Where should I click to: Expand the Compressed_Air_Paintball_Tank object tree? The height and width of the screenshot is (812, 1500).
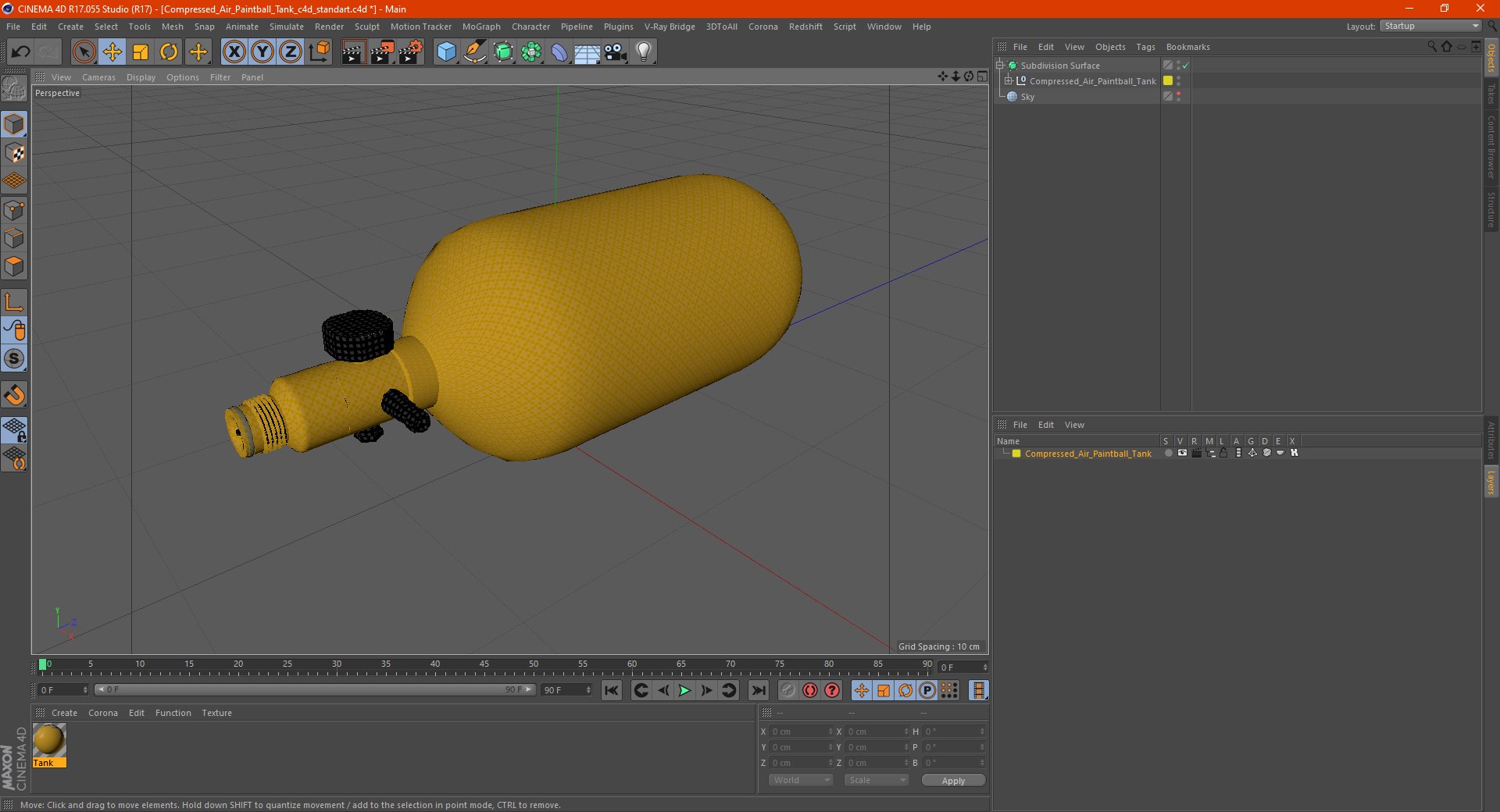(x=1008, y=81)
